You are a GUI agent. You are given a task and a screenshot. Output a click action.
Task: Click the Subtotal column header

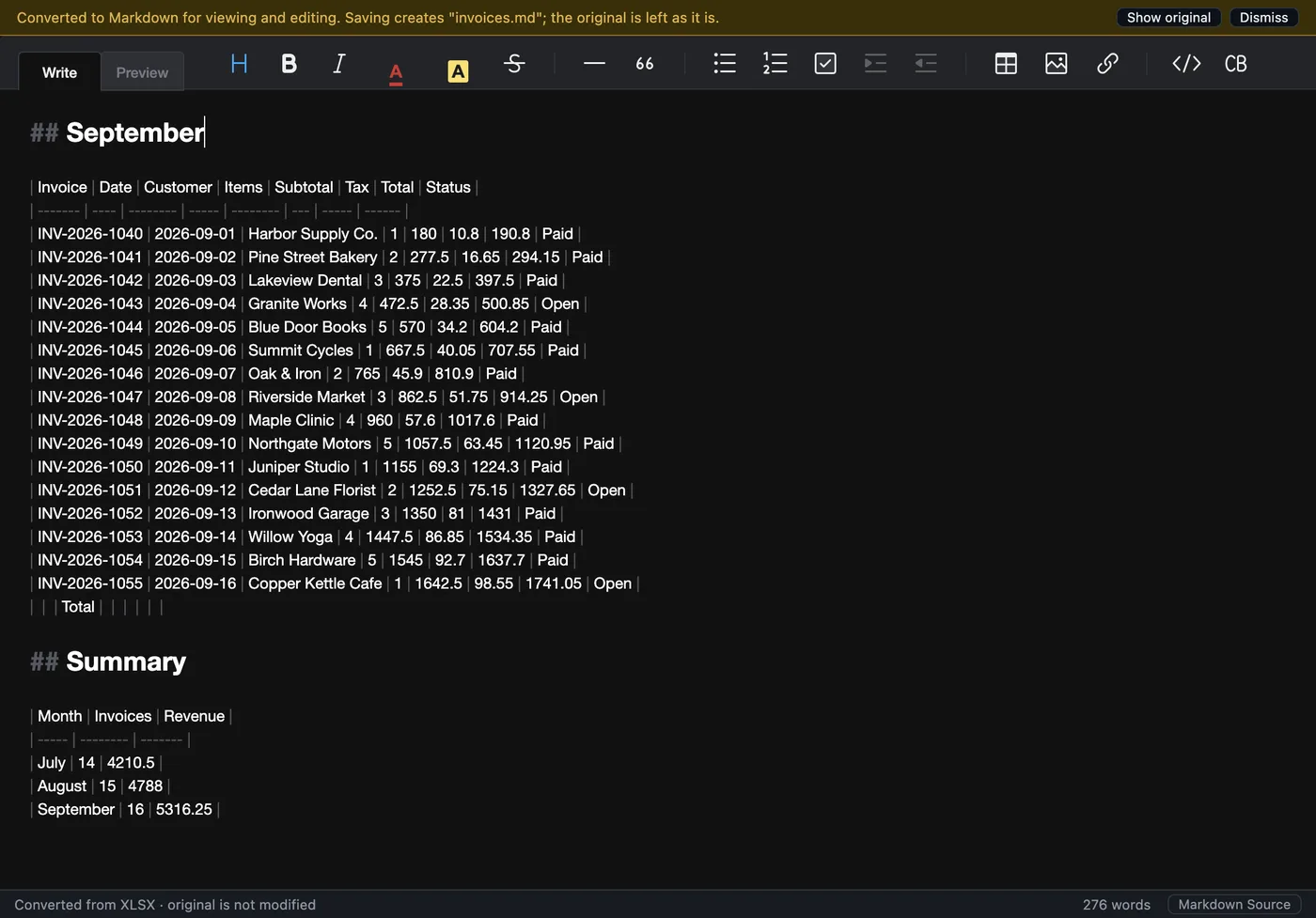(304, 188)
